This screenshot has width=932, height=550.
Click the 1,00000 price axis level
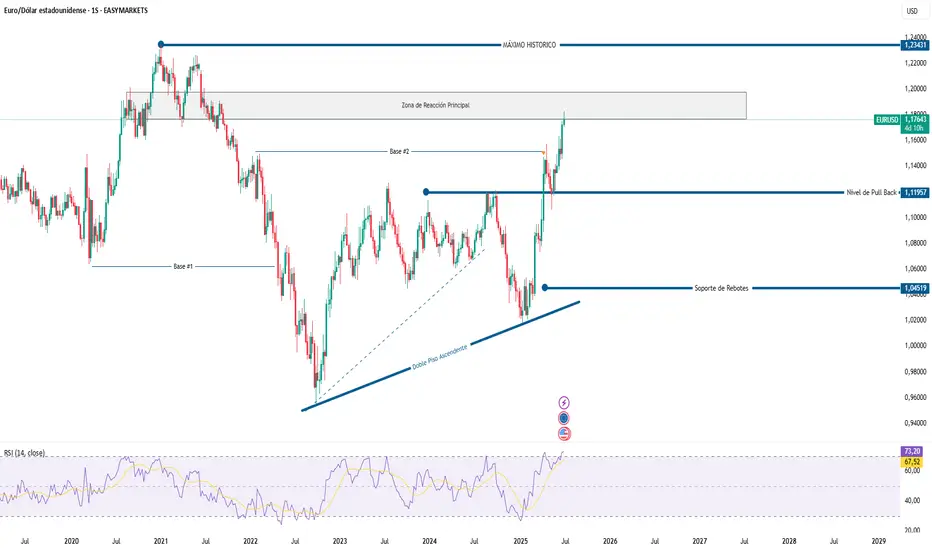coord(915,345)
